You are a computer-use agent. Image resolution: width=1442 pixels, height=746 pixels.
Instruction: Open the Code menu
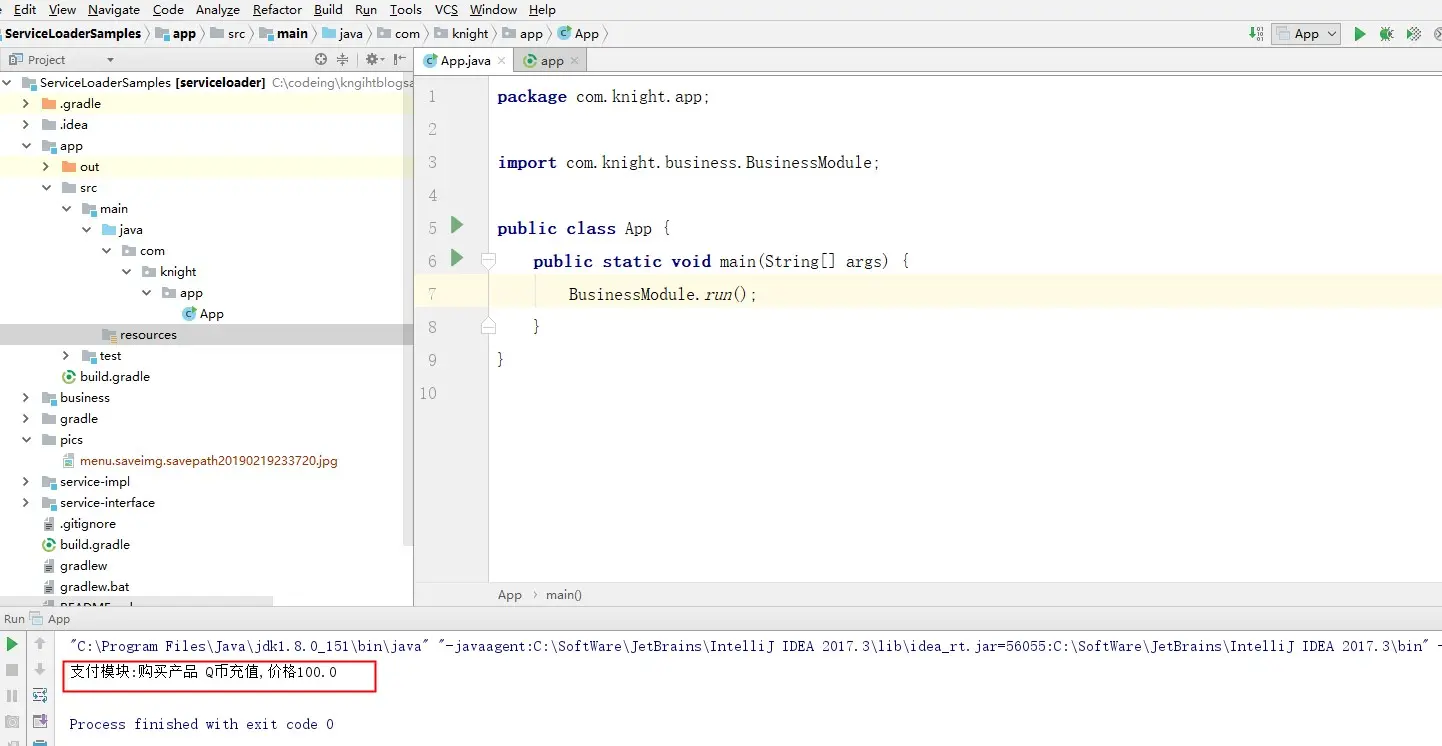click(x=168, y=10)
